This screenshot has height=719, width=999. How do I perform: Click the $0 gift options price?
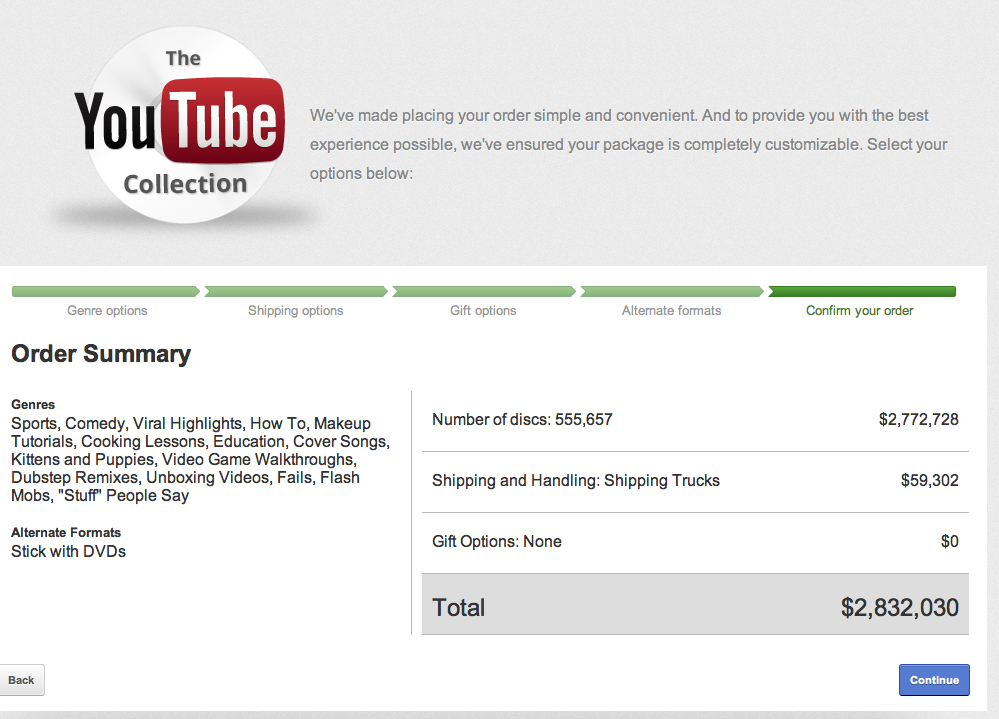pyautogui.click(x=949, y=541)
